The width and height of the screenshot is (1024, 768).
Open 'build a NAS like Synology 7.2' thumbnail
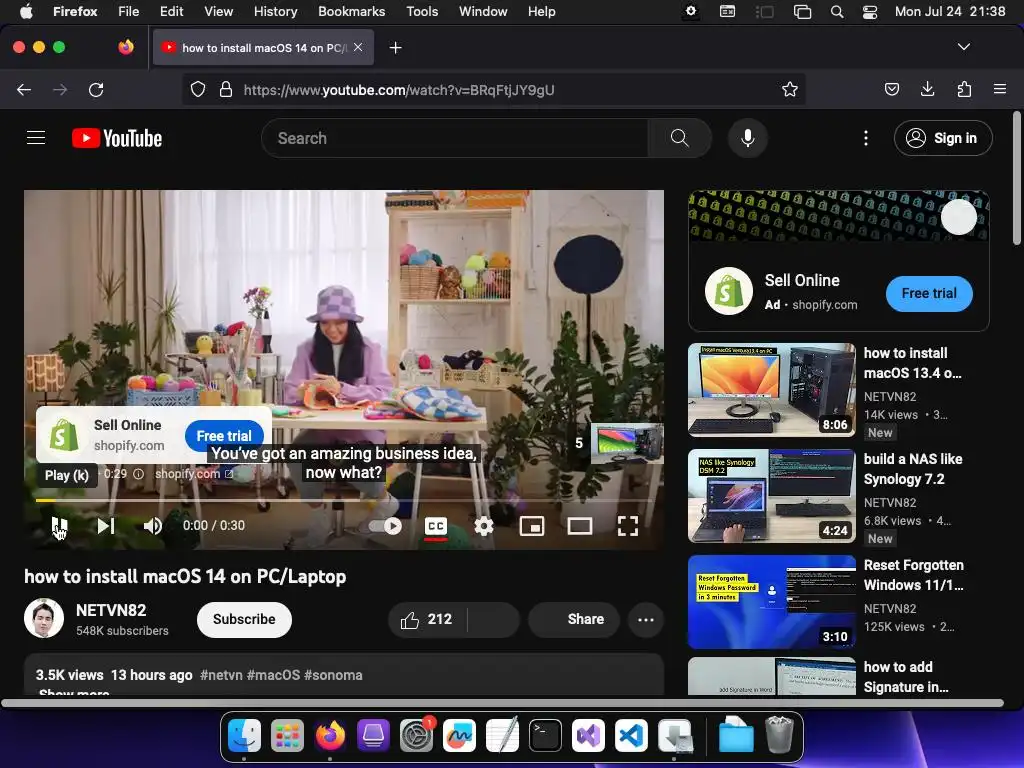(x=771, y=496)
